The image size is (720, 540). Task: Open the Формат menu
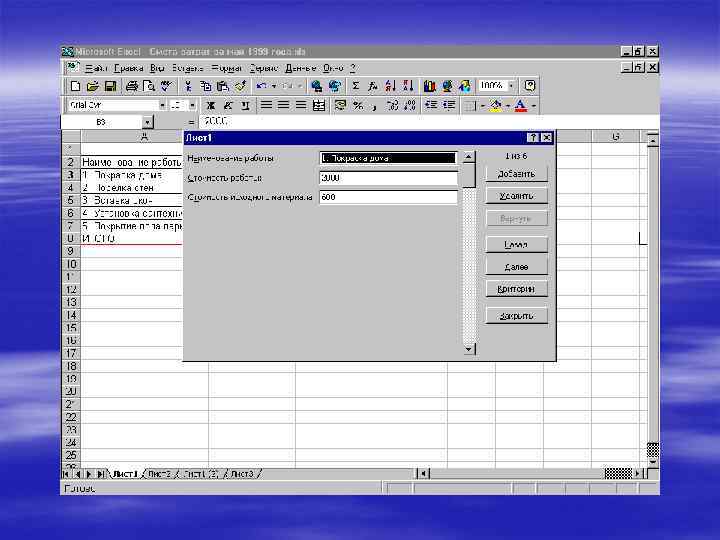tap(226, 68)
